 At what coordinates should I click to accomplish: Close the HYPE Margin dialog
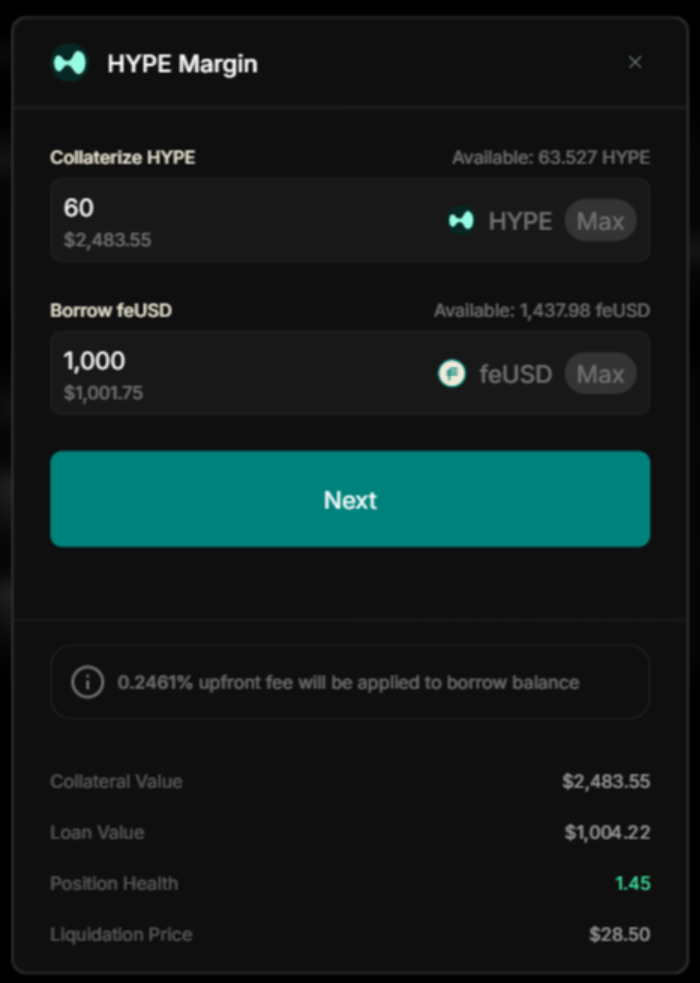pos(635,62)
